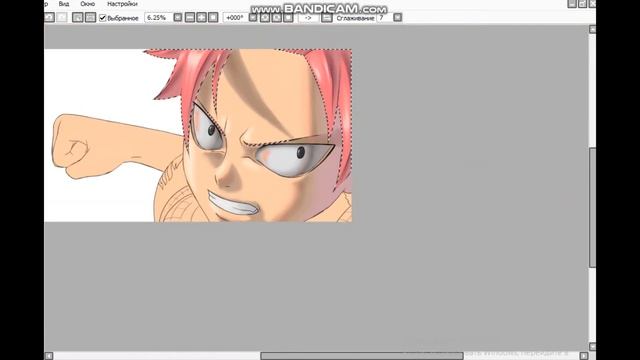Expand the zoom percentage dropdown

[x=178, y=17]
